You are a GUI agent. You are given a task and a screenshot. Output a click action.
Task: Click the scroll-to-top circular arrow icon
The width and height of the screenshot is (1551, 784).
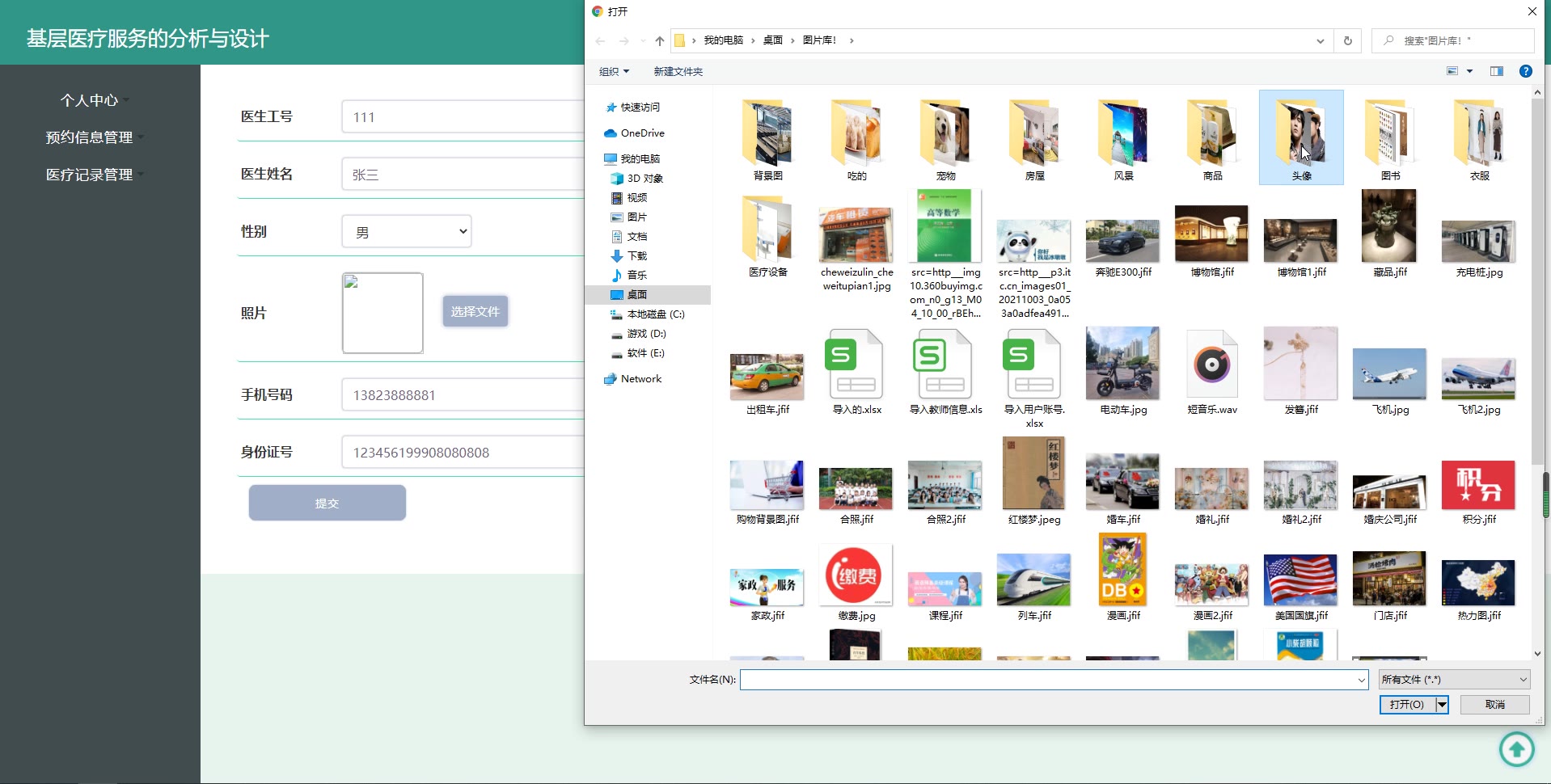tap(1516, 749)
